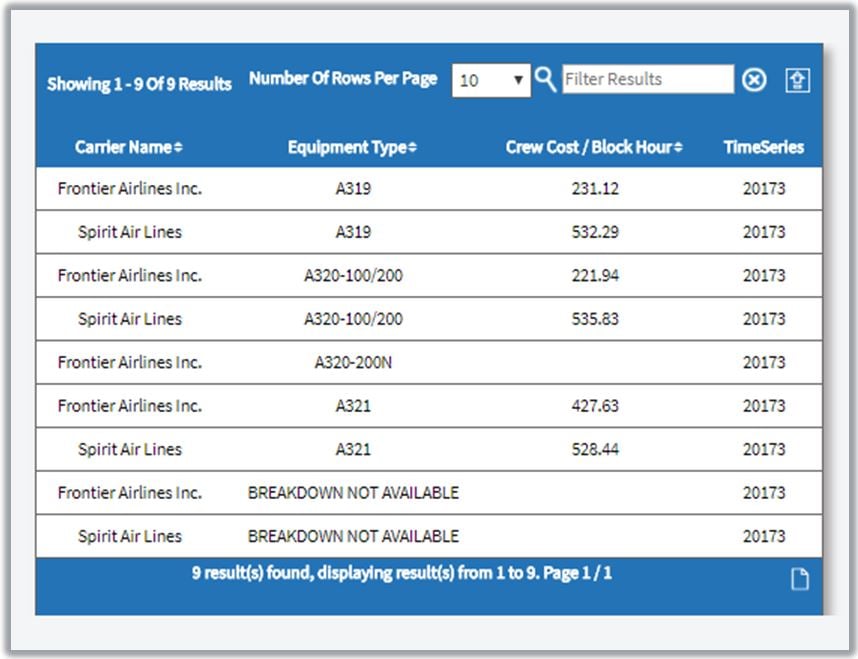This screenshot has height=659, width=858.
Task: Sort by Carrier Name using its sort arrows
Action: tap(178, 148)
